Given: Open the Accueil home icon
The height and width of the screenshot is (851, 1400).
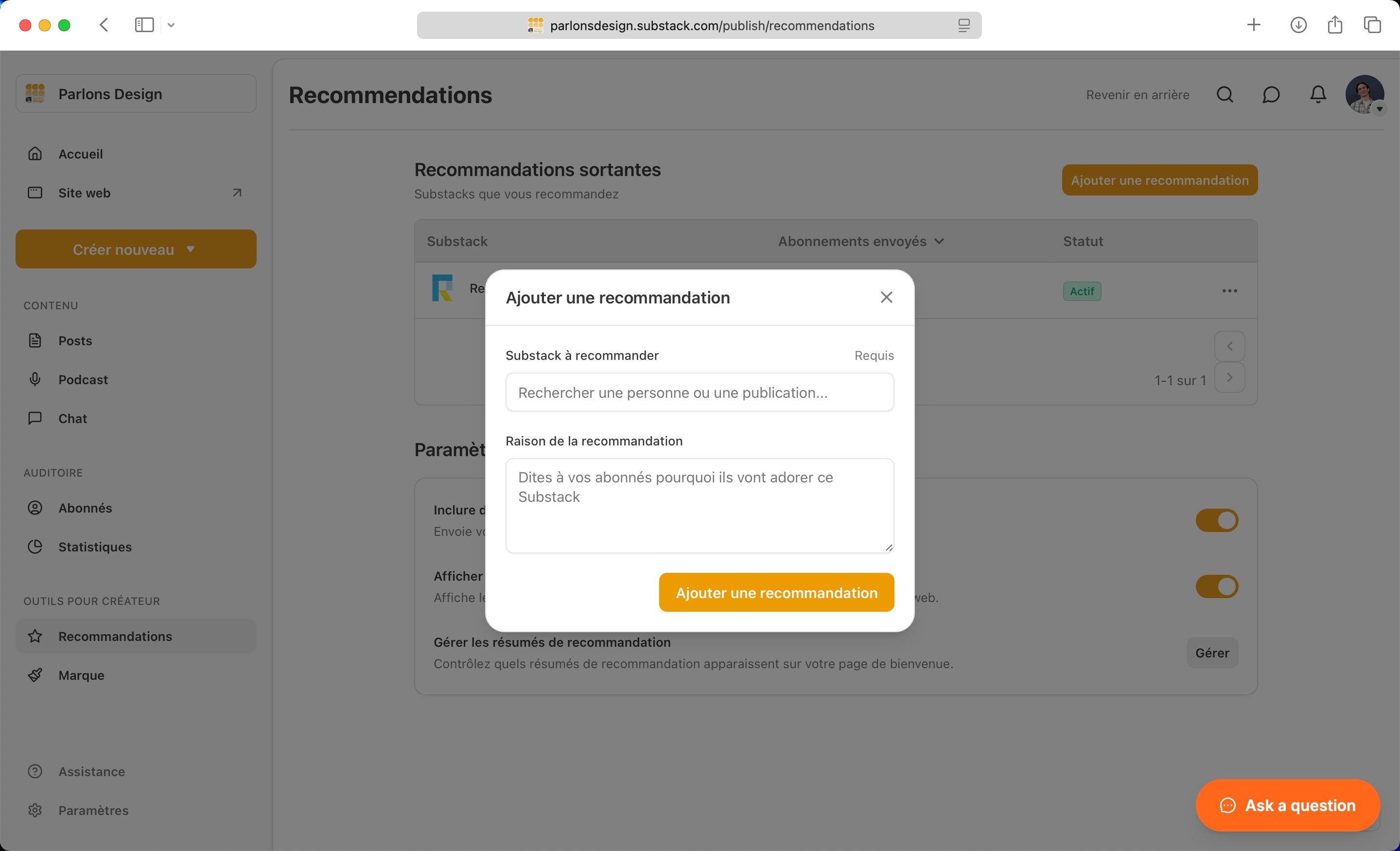Looking at the screenshot, I should pos(35,154).
